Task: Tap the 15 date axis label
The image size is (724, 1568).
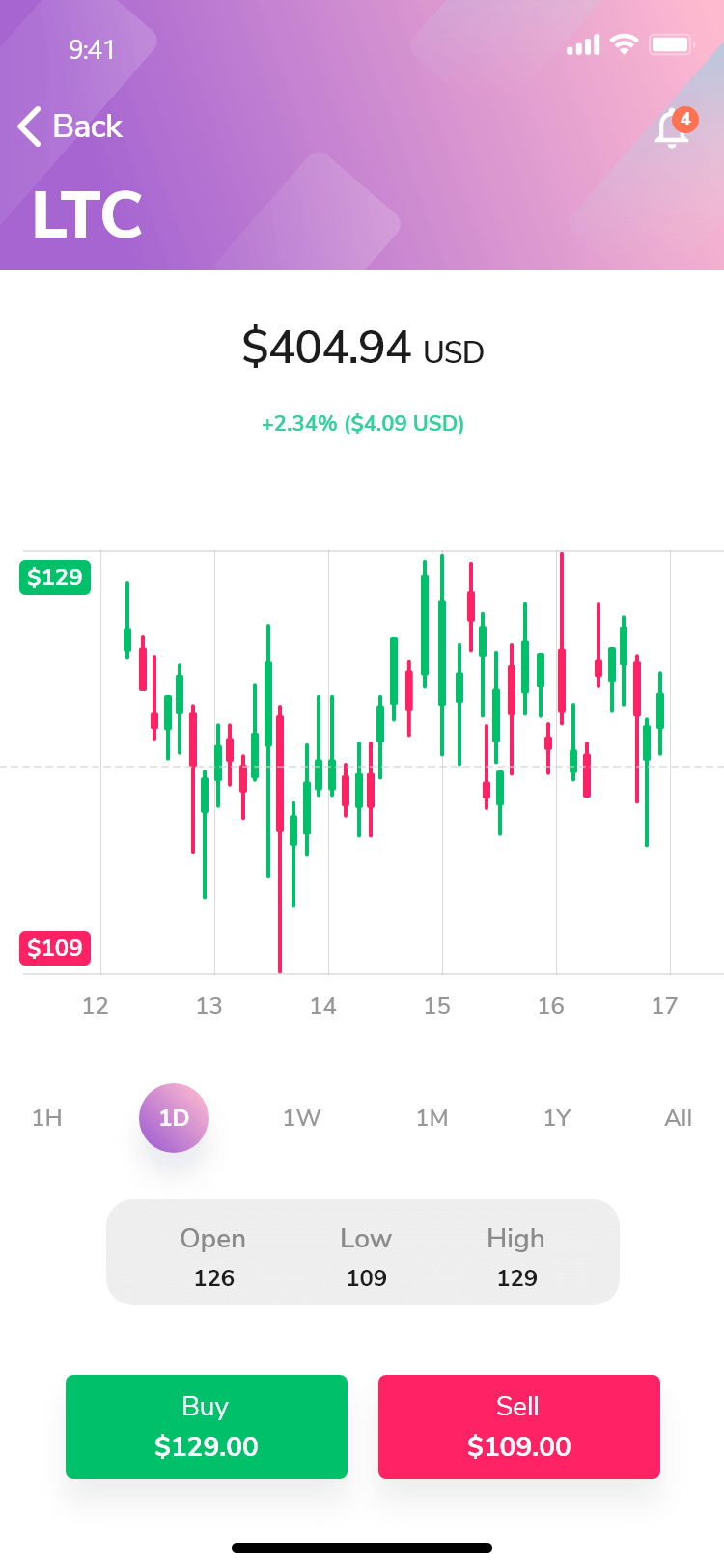Action: coord(437,1006)
